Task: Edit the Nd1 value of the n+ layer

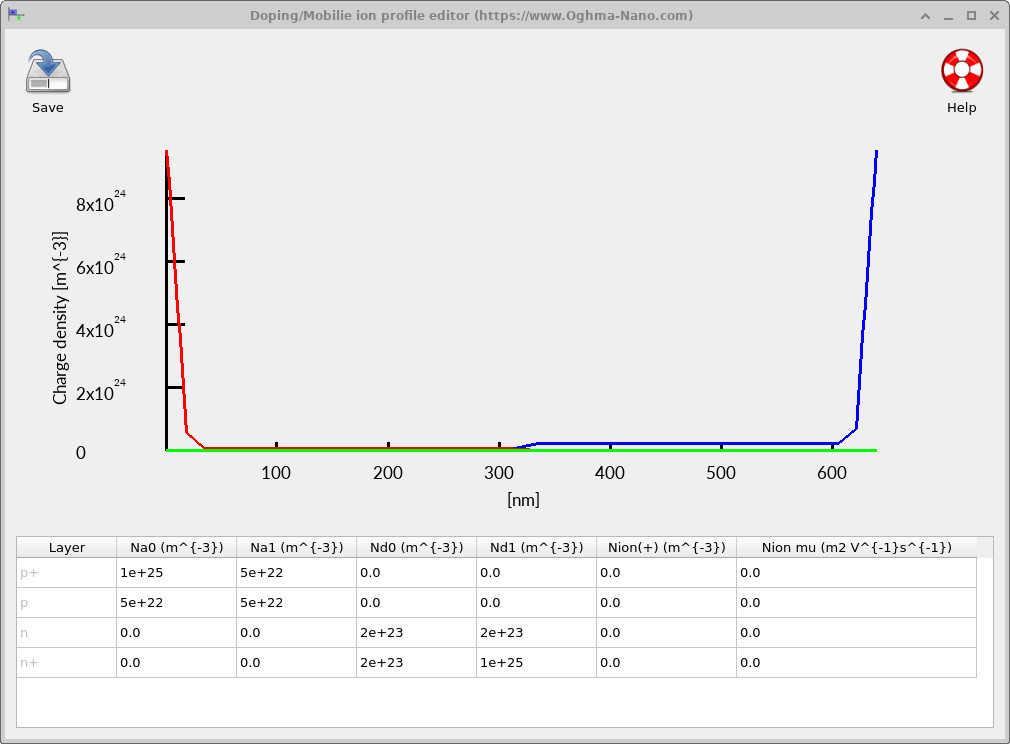Action: pyautogui.click(x=536, y=662)
